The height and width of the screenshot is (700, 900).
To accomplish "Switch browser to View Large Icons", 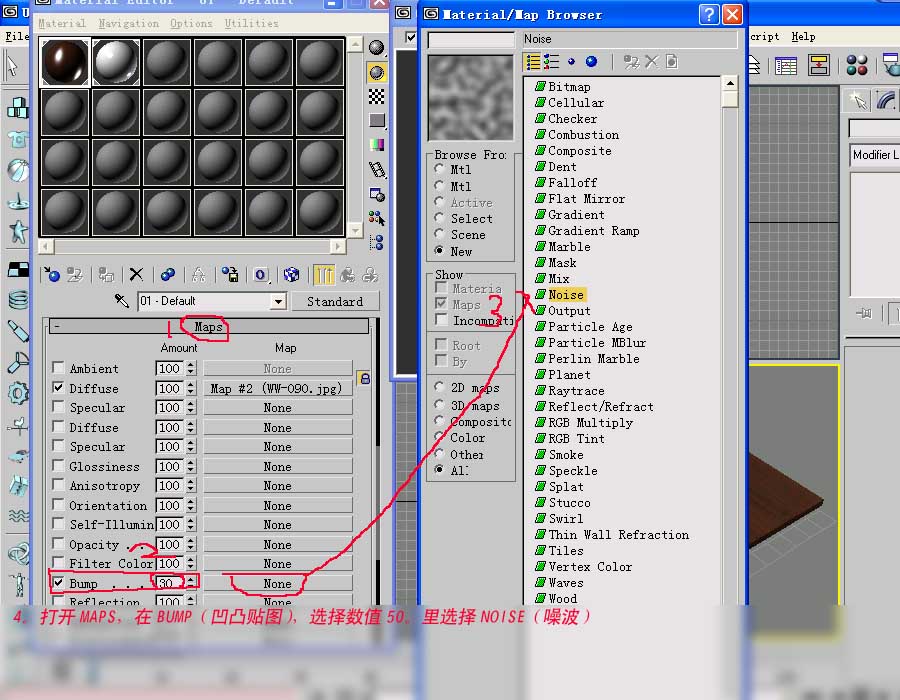I will click(591, 61).
